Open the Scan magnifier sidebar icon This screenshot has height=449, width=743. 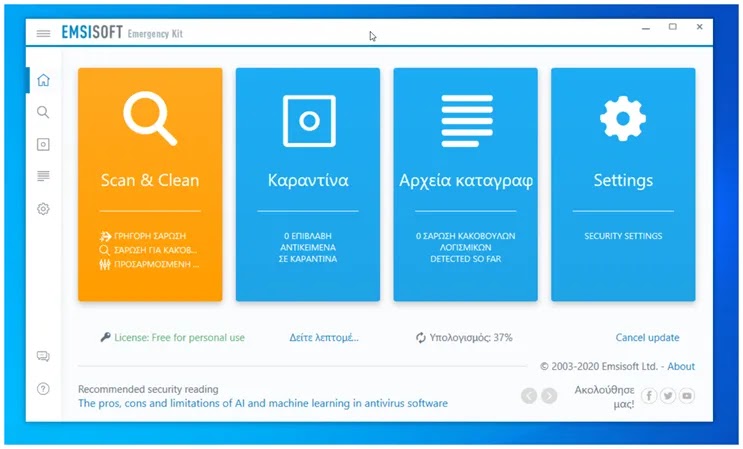43,112
